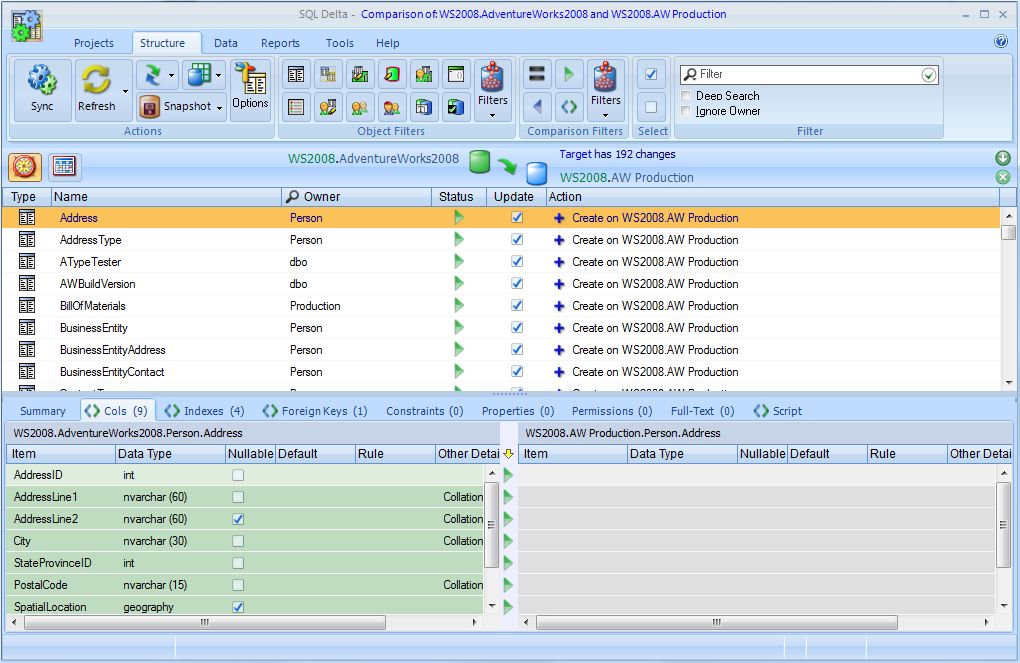Click object list scrollbar down arrow

pos(1008,383)
